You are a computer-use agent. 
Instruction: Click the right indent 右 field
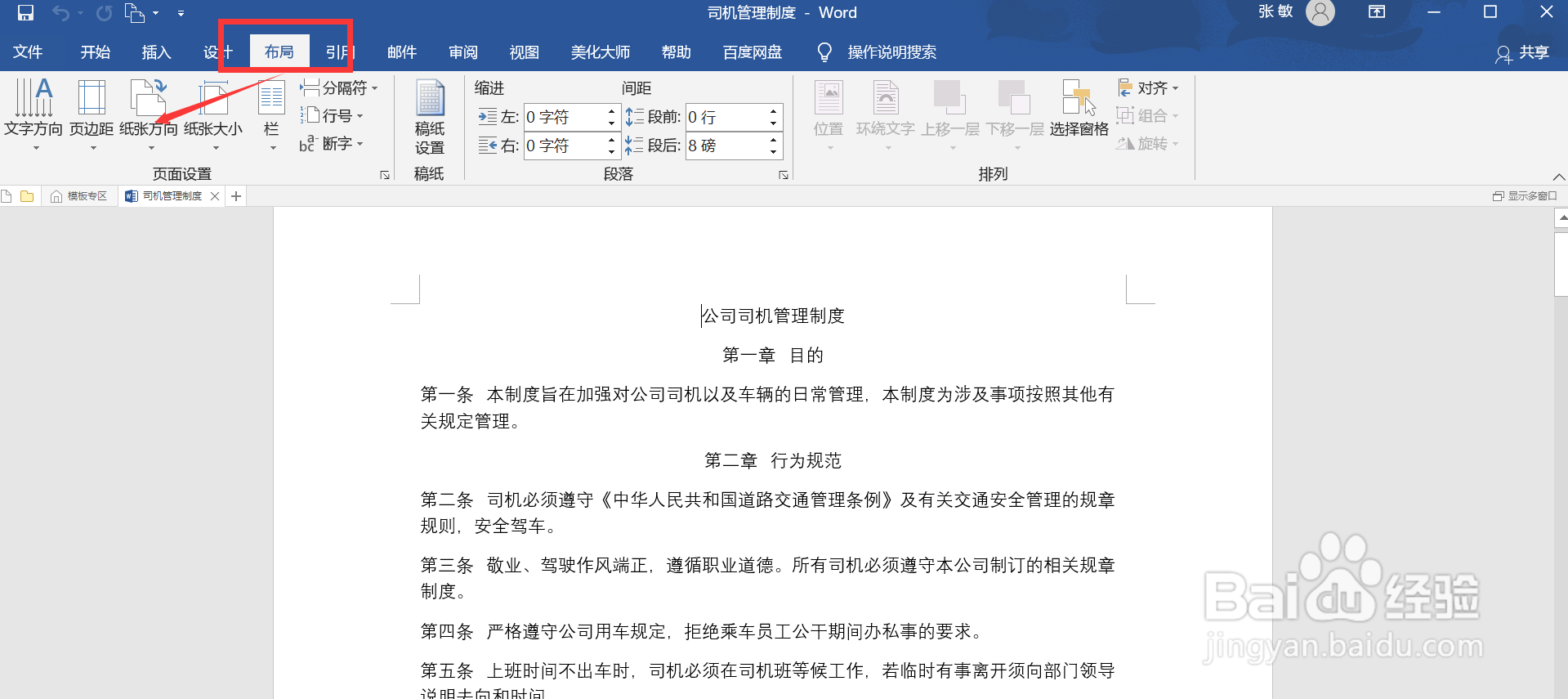tap(565, 146)
